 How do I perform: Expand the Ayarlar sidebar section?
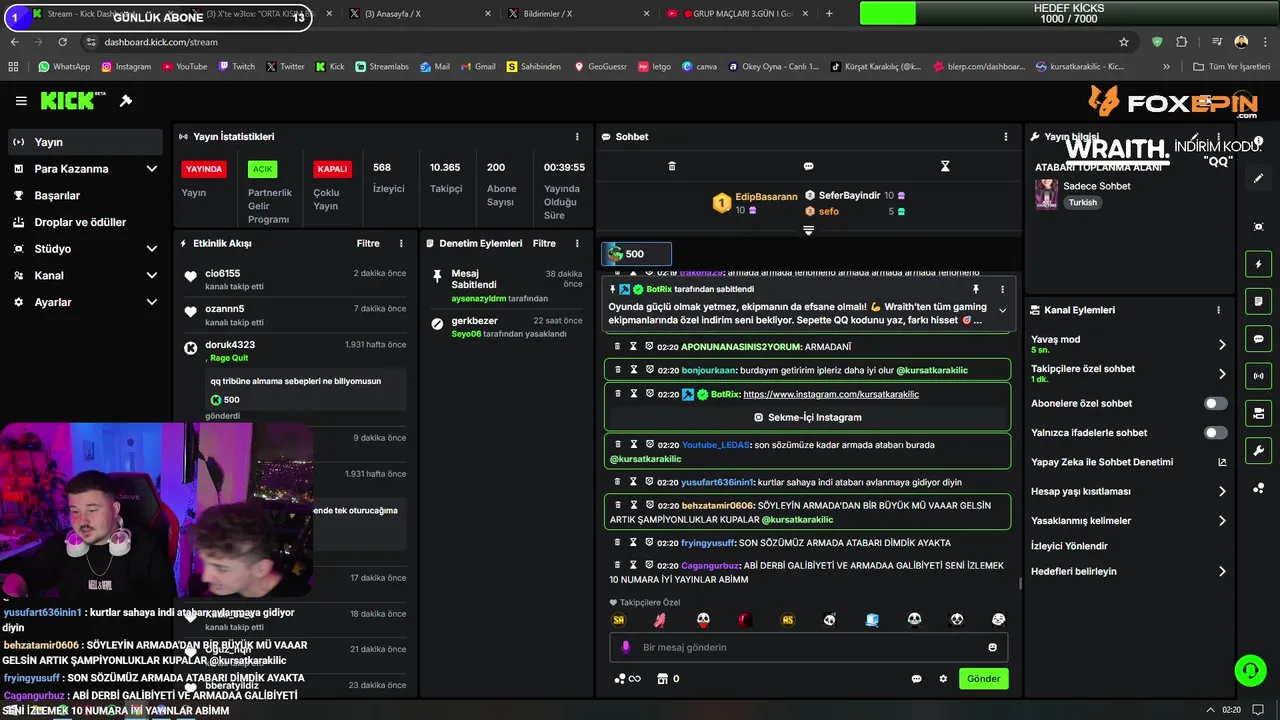(x=152, y=302)
